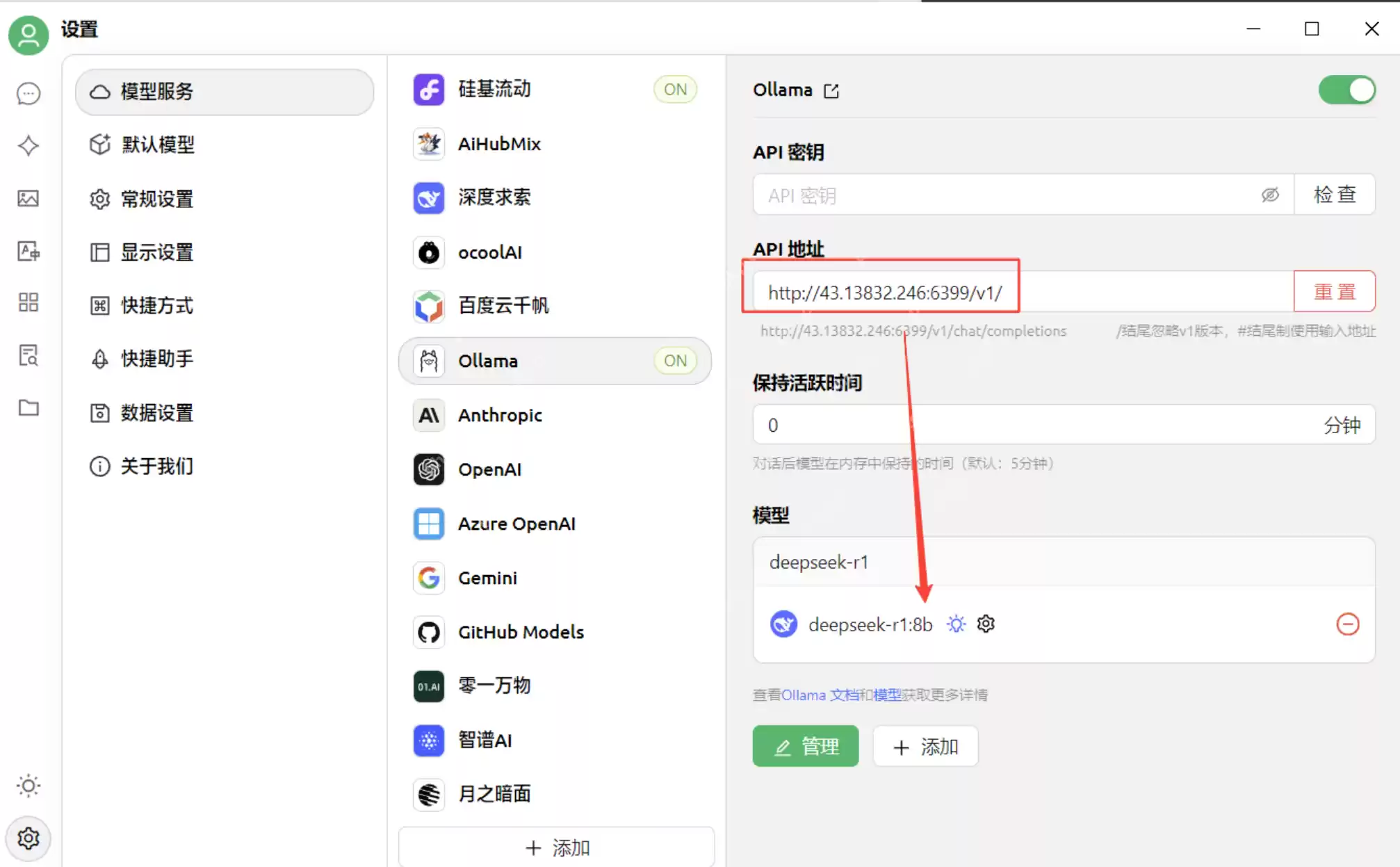Viewport: 1400px width, 867px height.
Task: Open the translation sidebar icon
Action: [28, 252]
